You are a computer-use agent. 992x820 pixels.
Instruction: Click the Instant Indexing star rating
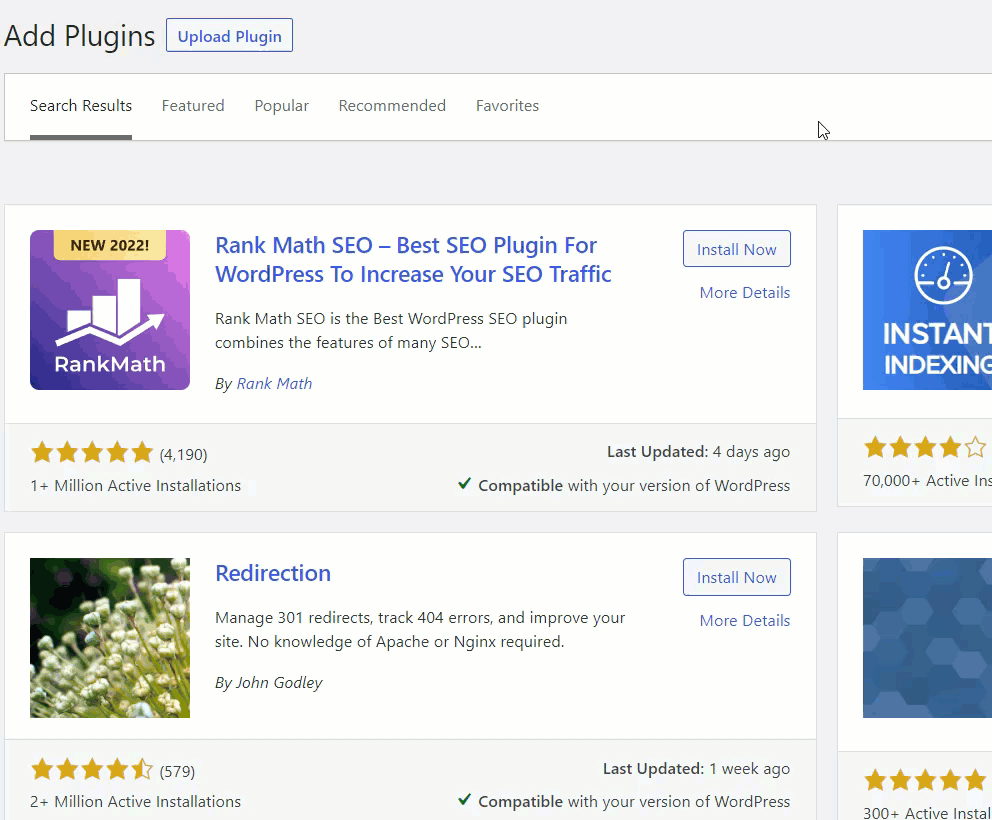coord(925,447)
